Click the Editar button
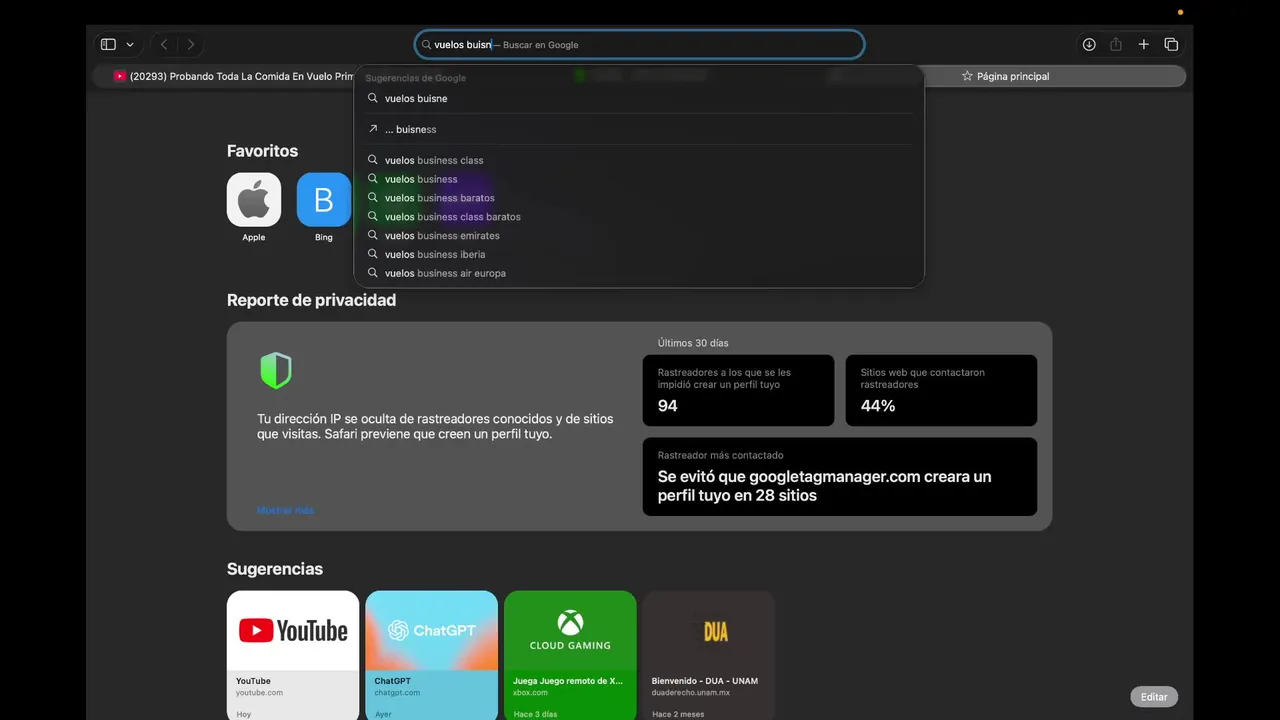1280x720 pixels. click(1154, 697)
